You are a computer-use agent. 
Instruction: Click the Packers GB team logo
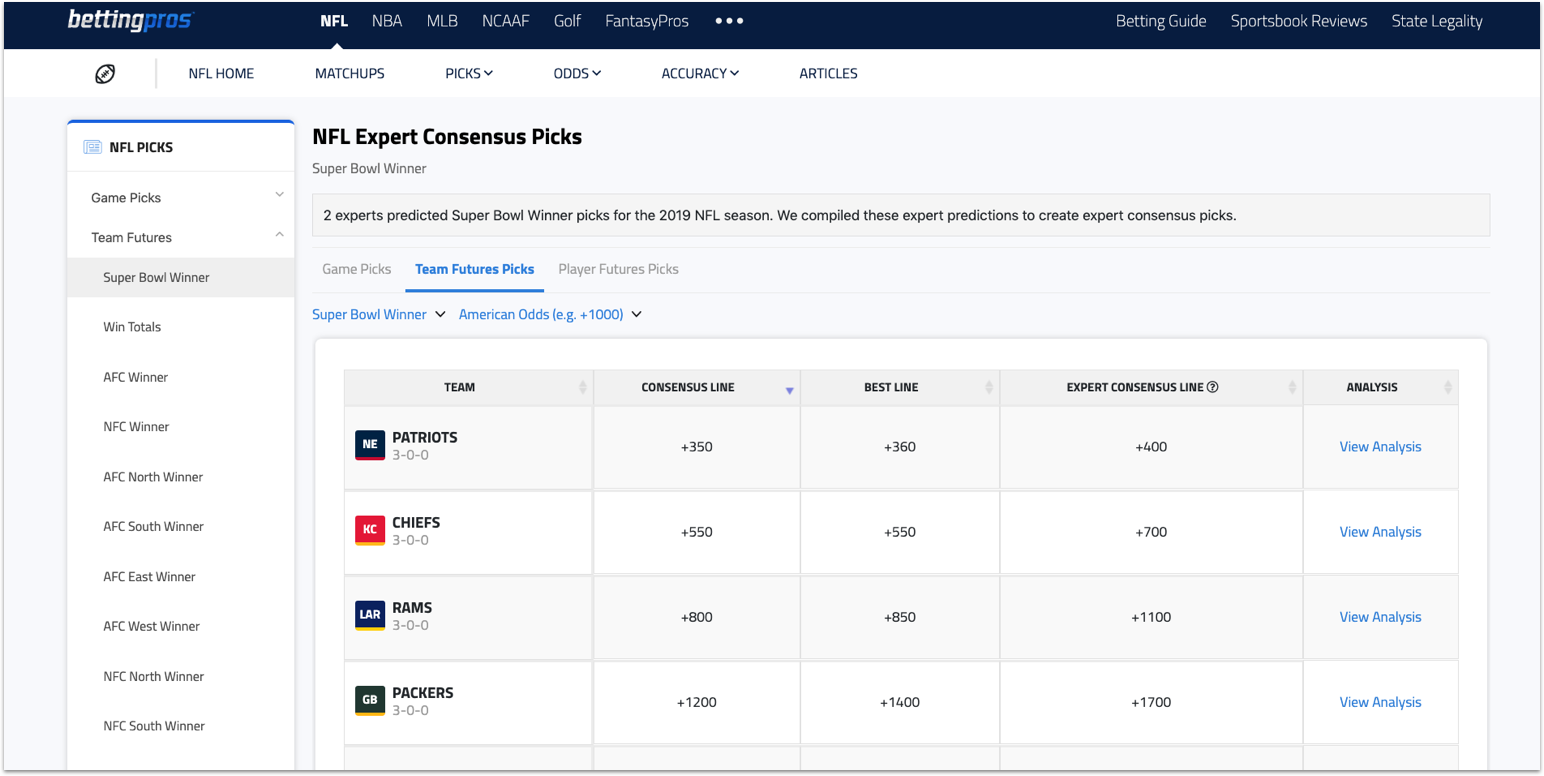click(x=370, y=700)
